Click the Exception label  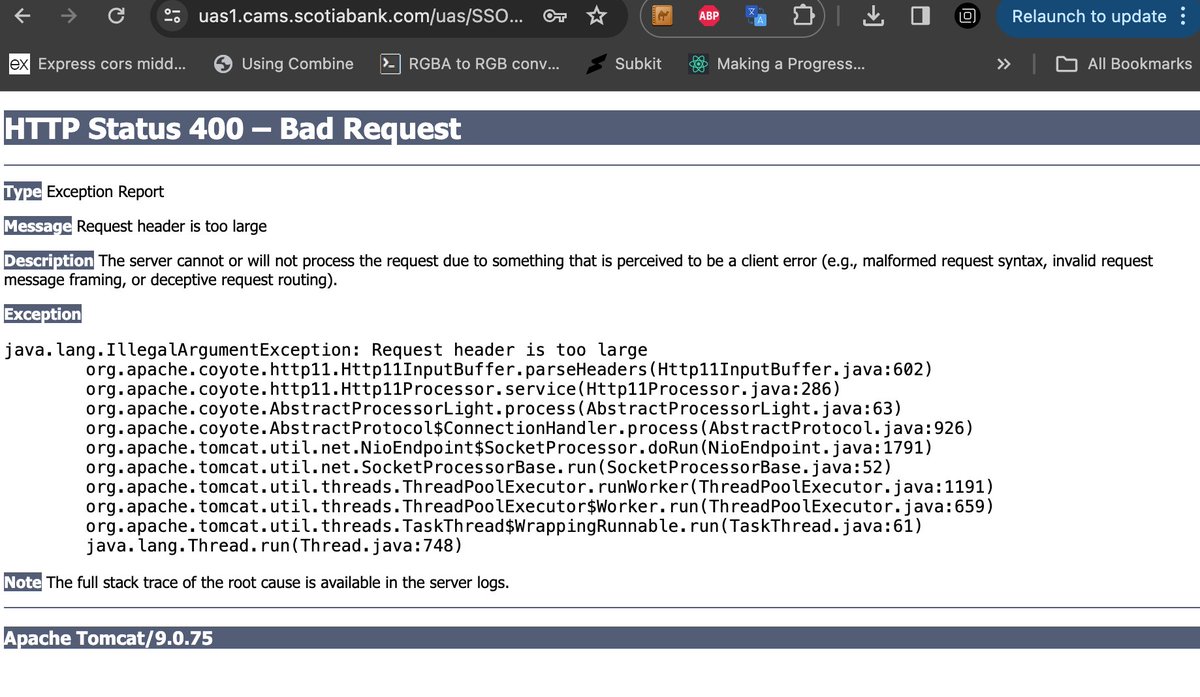pyautogui.click(x=42, y=314)
